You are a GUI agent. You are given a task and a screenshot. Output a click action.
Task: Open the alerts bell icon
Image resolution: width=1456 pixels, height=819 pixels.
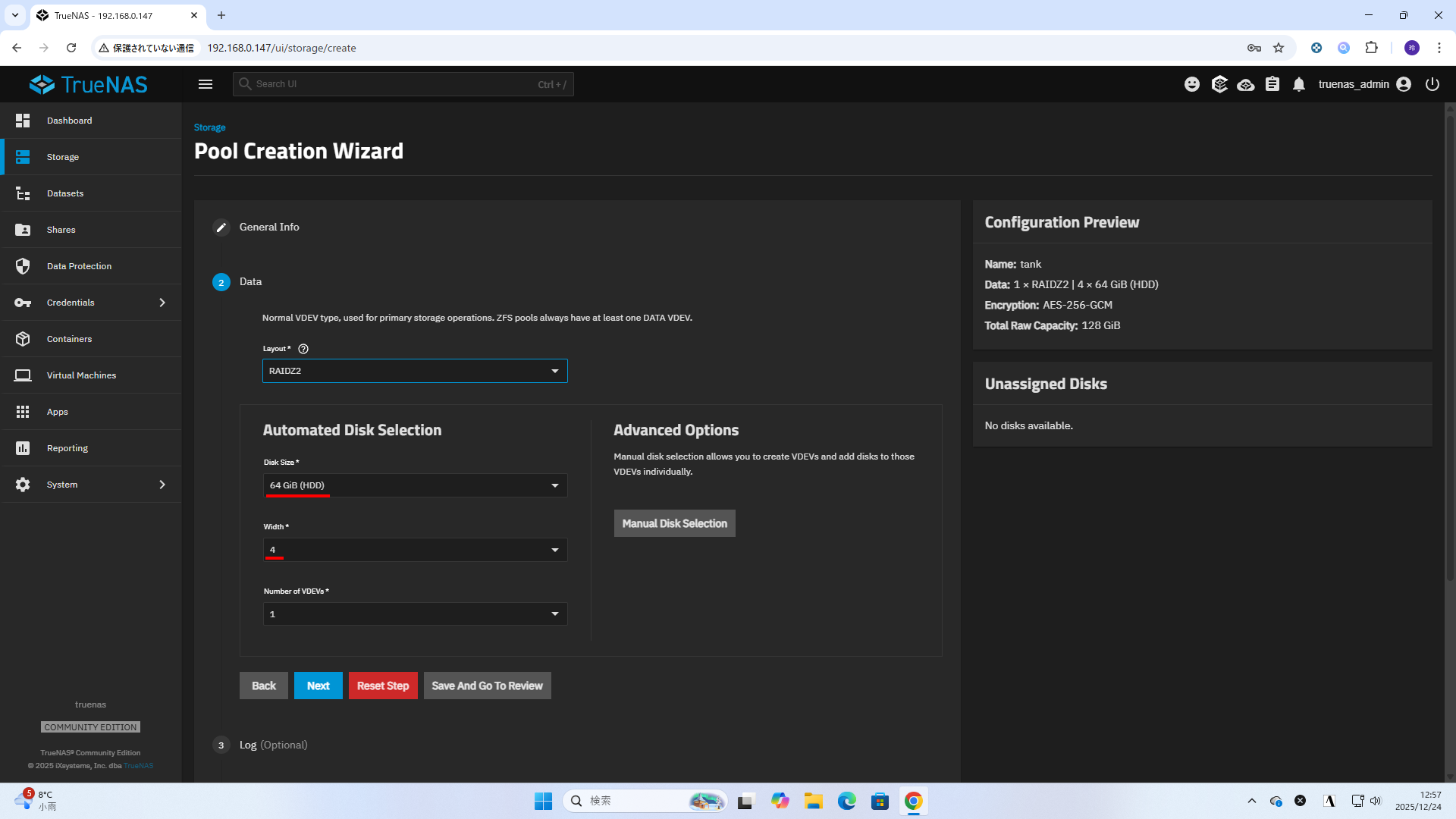[1299, 84]
